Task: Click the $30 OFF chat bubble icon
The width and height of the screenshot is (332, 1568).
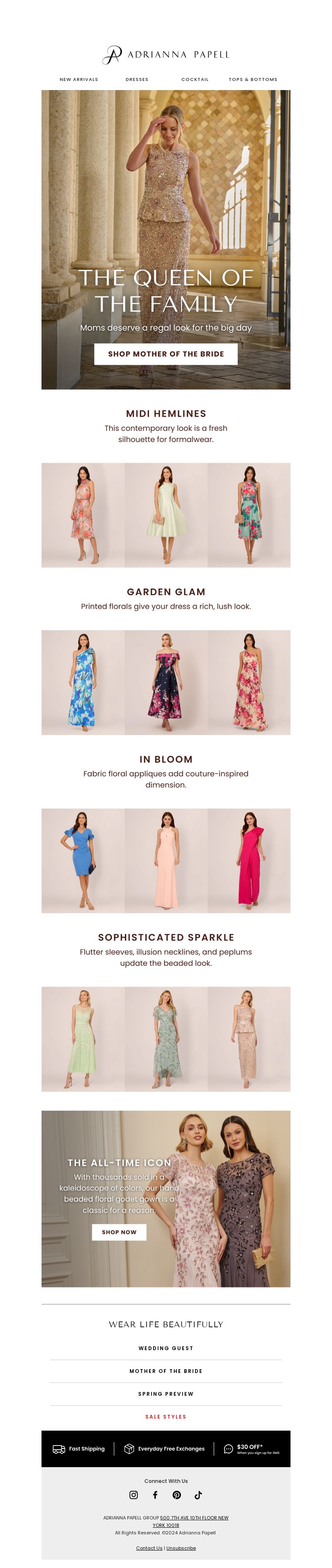Action: coord(228,1449)
